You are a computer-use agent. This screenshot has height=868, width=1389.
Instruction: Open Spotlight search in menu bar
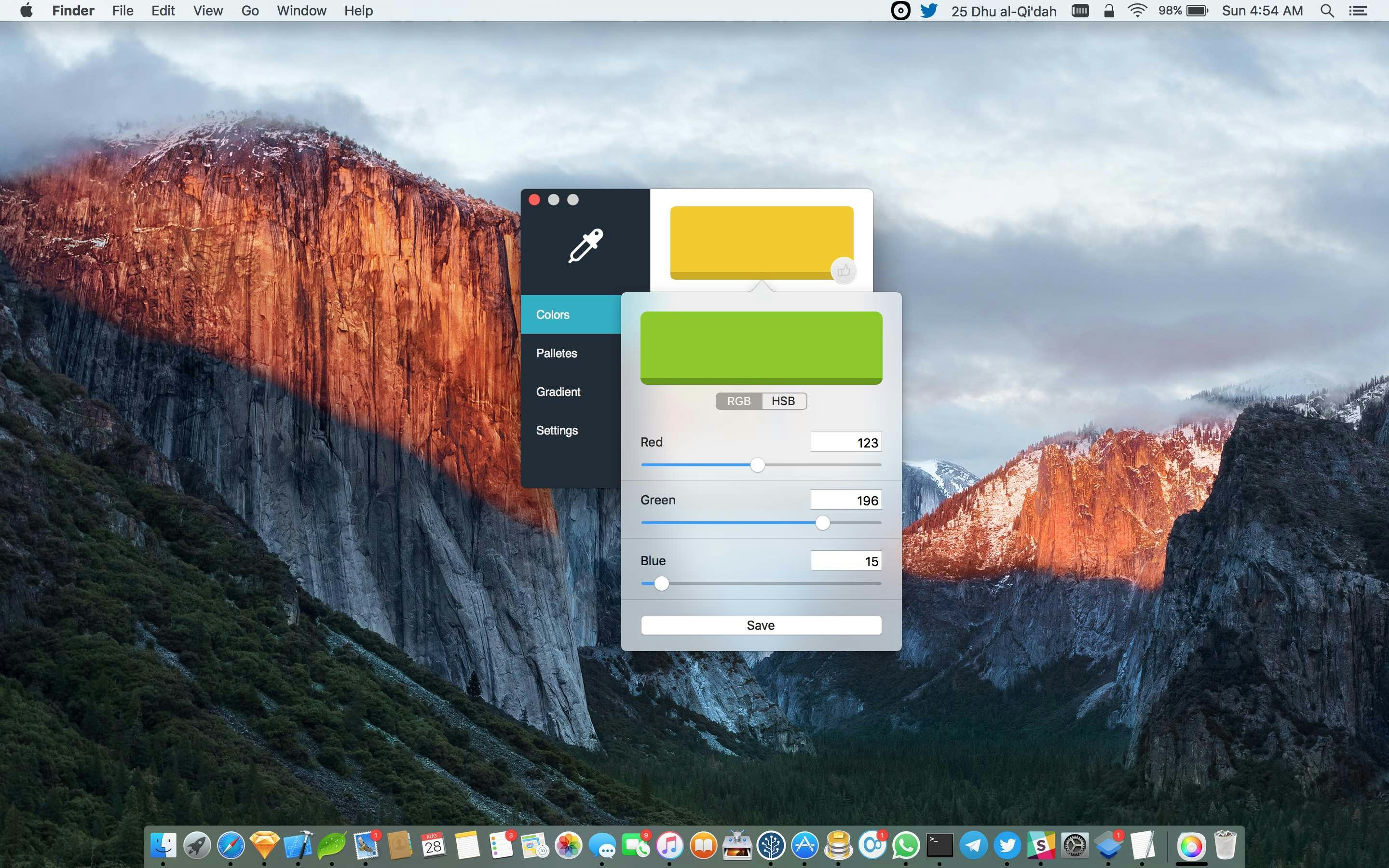(x=1326, y=11)
